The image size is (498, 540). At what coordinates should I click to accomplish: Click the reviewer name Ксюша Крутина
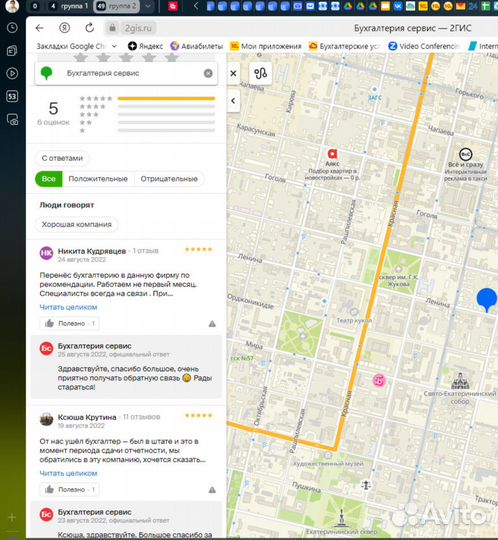[87, 417]
